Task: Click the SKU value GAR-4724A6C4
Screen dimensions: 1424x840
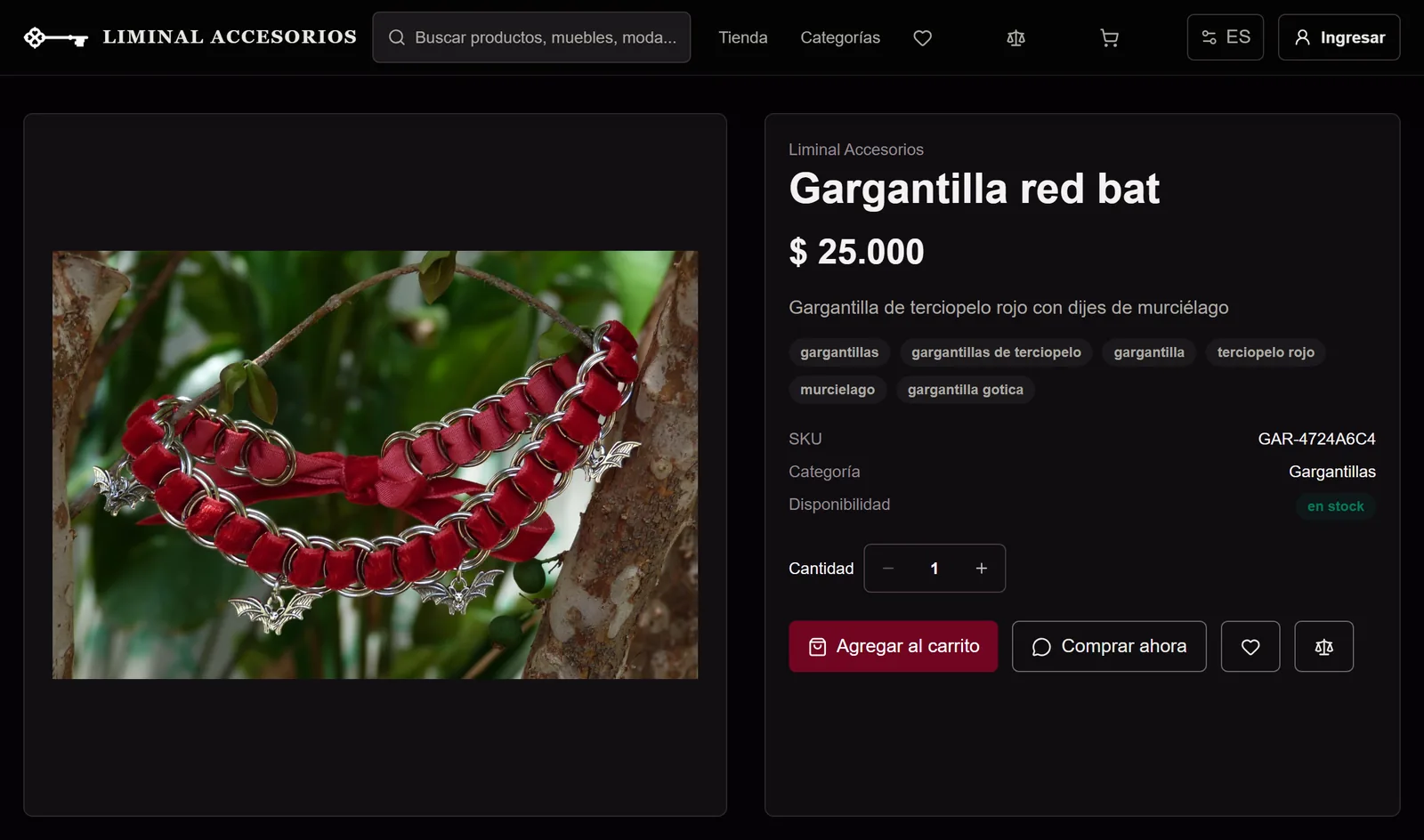Action: point(1316,439)
